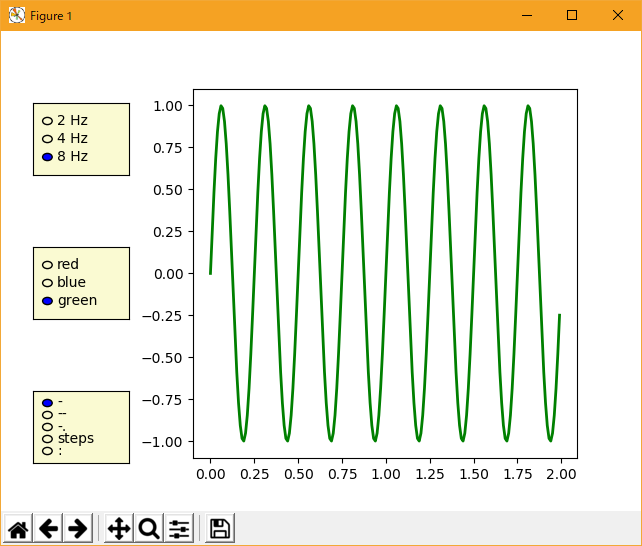
Task: Select the dotted ':' line style
Action: coord(47,451)
